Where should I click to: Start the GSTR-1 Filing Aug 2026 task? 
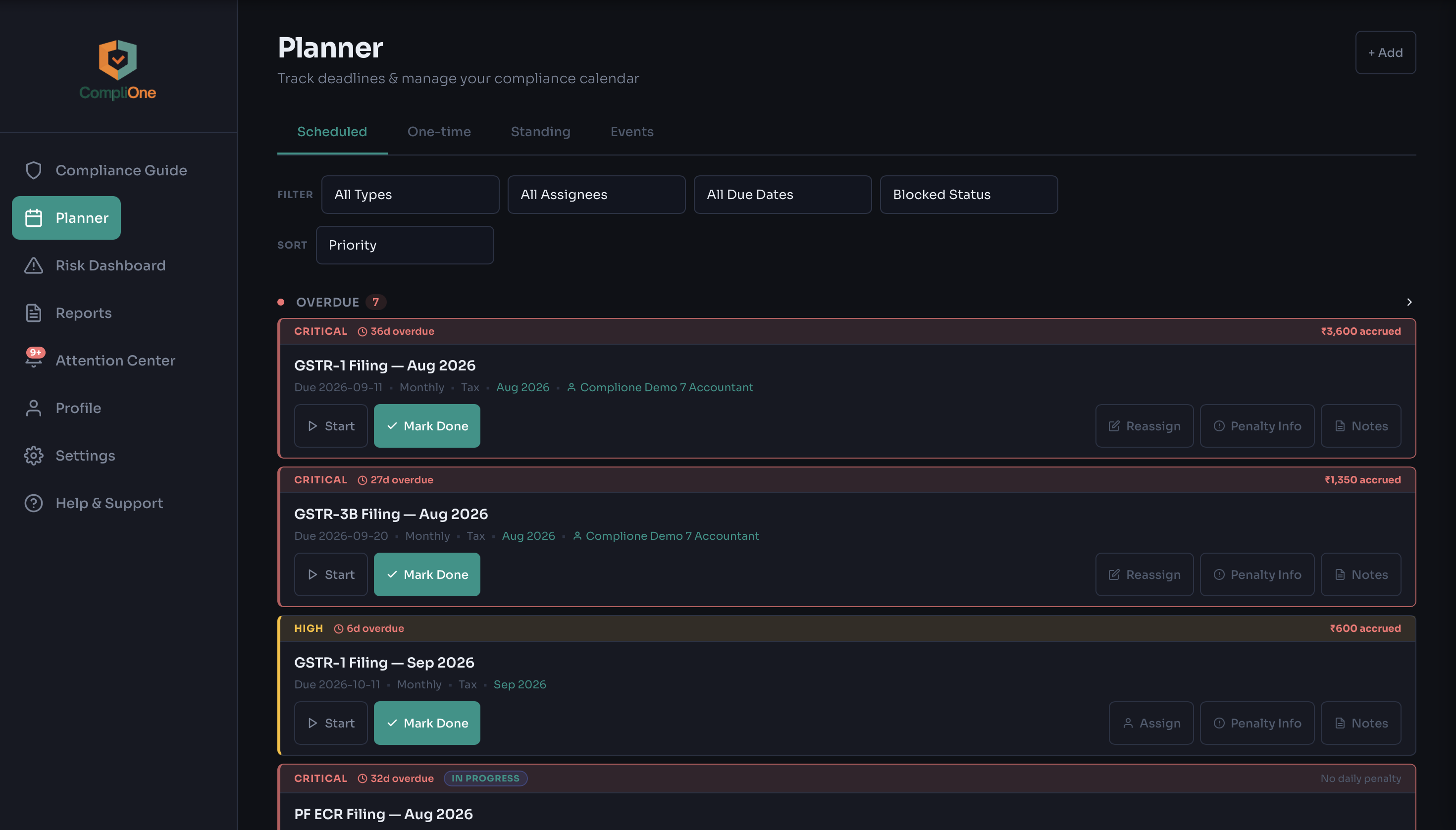click(x=331, y=426)
